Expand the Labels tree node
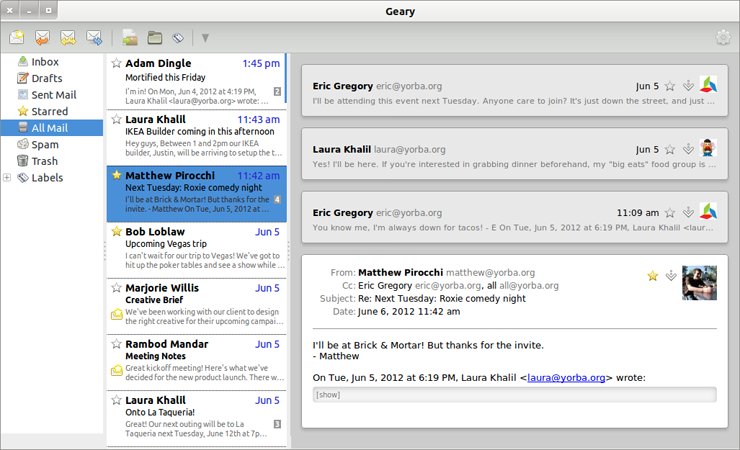Screen dimensions: 740x450 pos(8,178)
